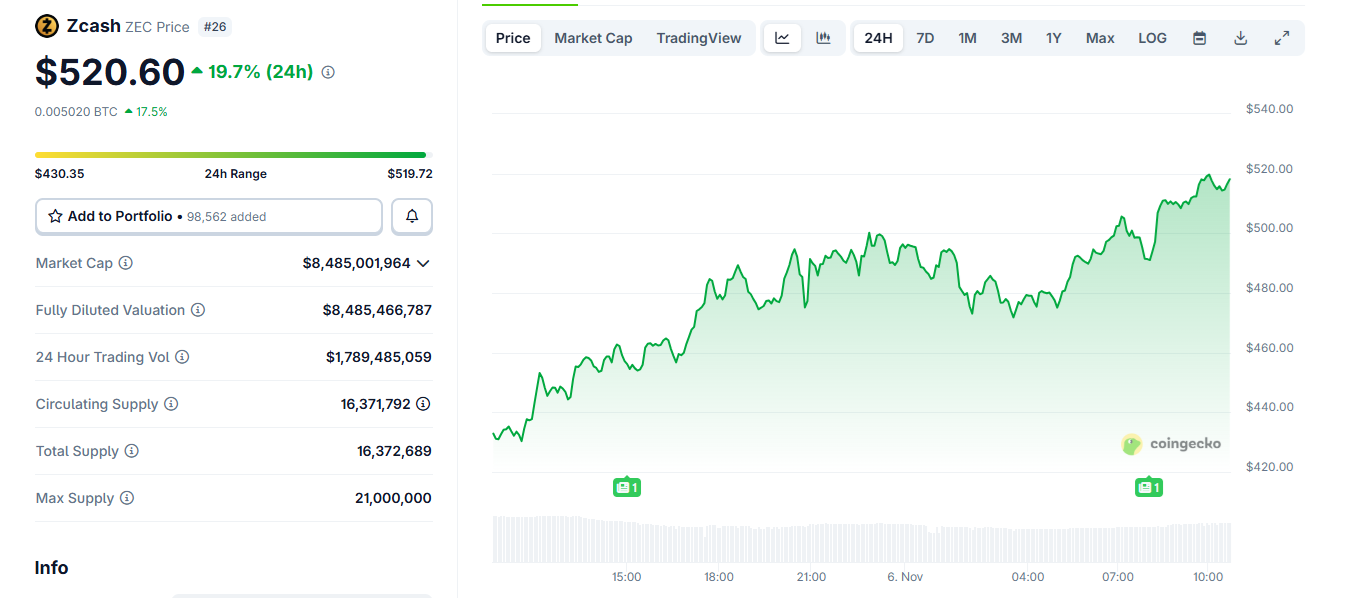The image size is (1351, 598).
Task: Click the info icon next to Circulating Supply
Action: pos(170,404)
